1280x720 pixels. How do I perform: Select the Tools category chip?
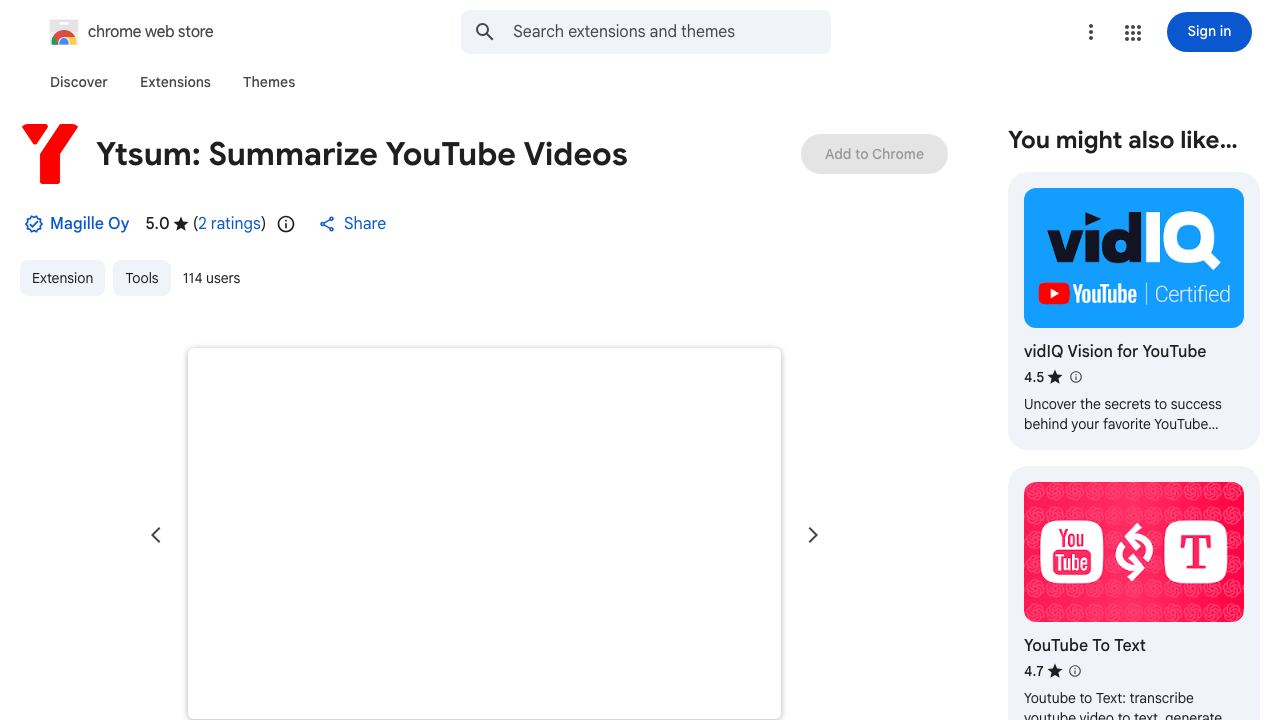(142, 278)
